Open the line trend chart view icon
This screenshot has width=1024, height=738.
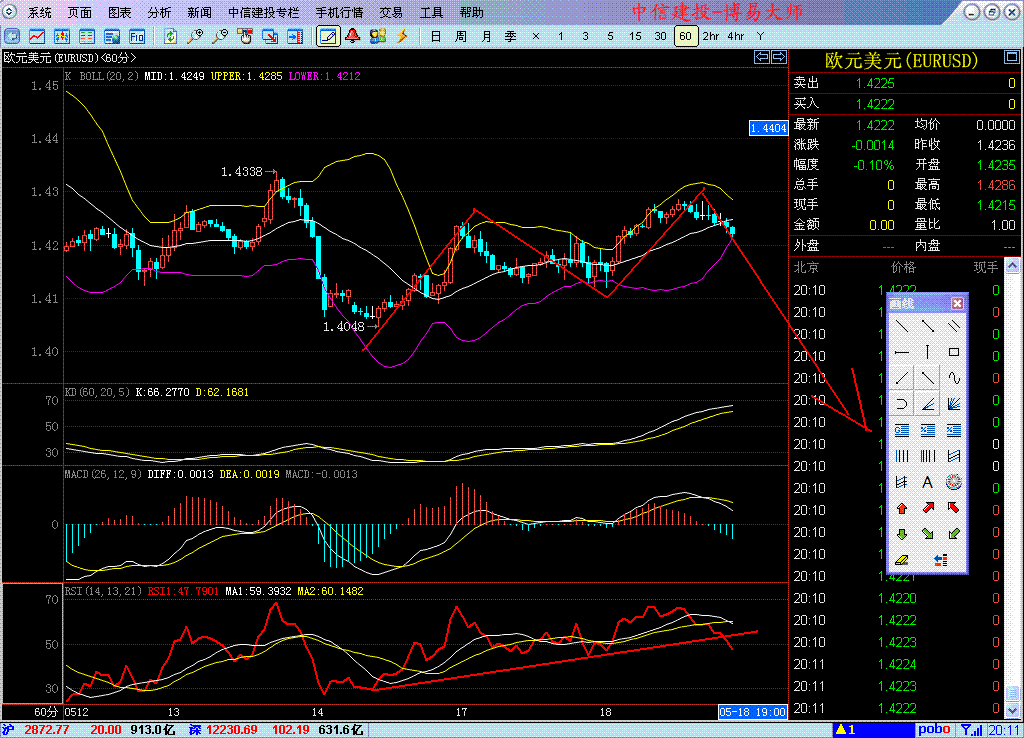pyautogui.click(x=37, y=37)
